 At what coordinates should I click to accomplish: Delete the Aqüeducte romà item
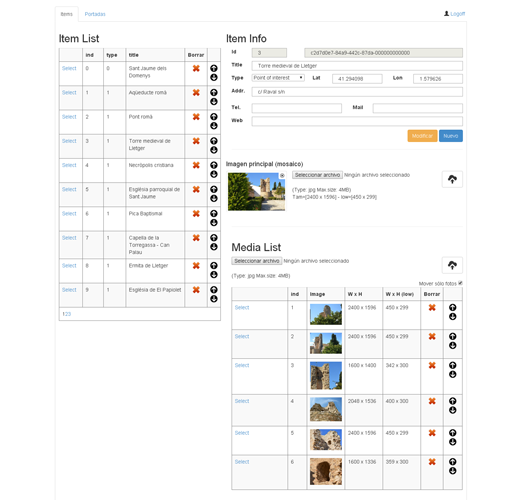(196, 93)
